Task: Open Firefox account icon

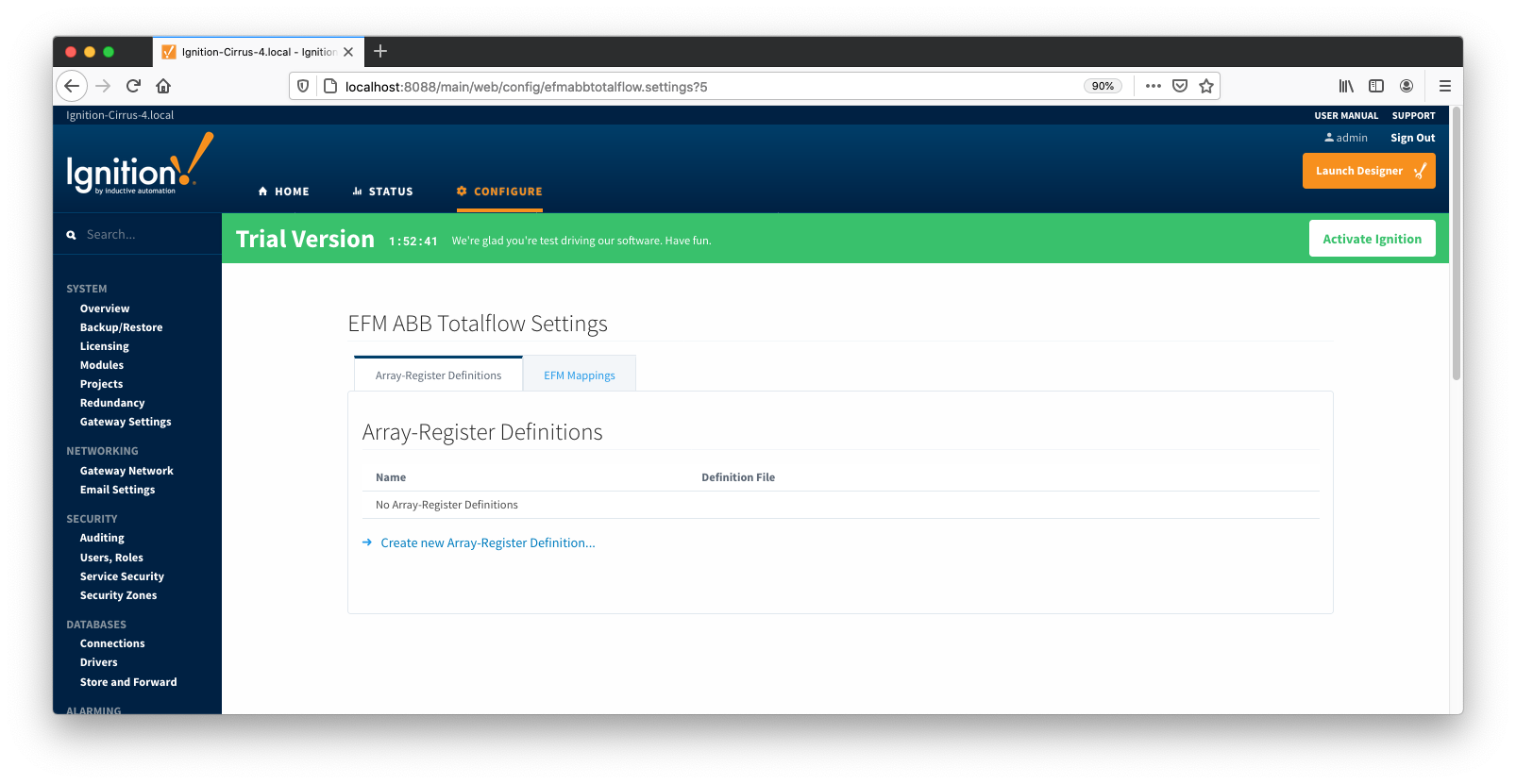Action: (x=1407, y=86)
